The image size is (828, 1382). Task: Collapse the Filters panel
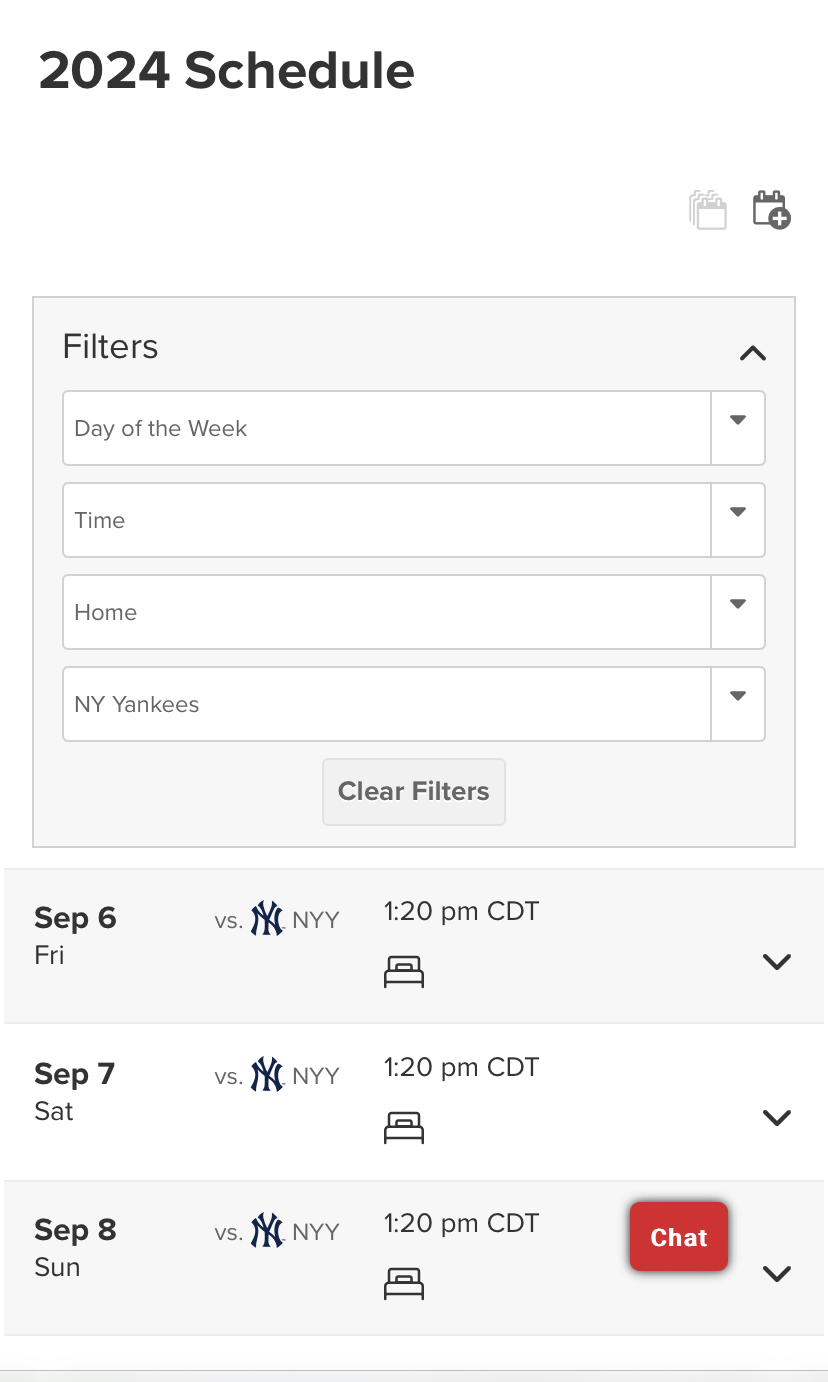[752, 352]
